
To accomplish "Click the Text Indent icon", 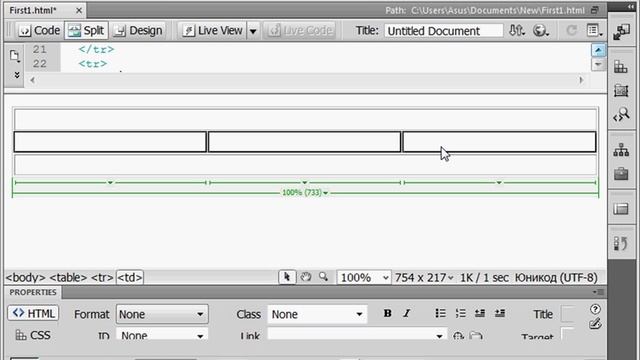I will [x=500, y=313].
